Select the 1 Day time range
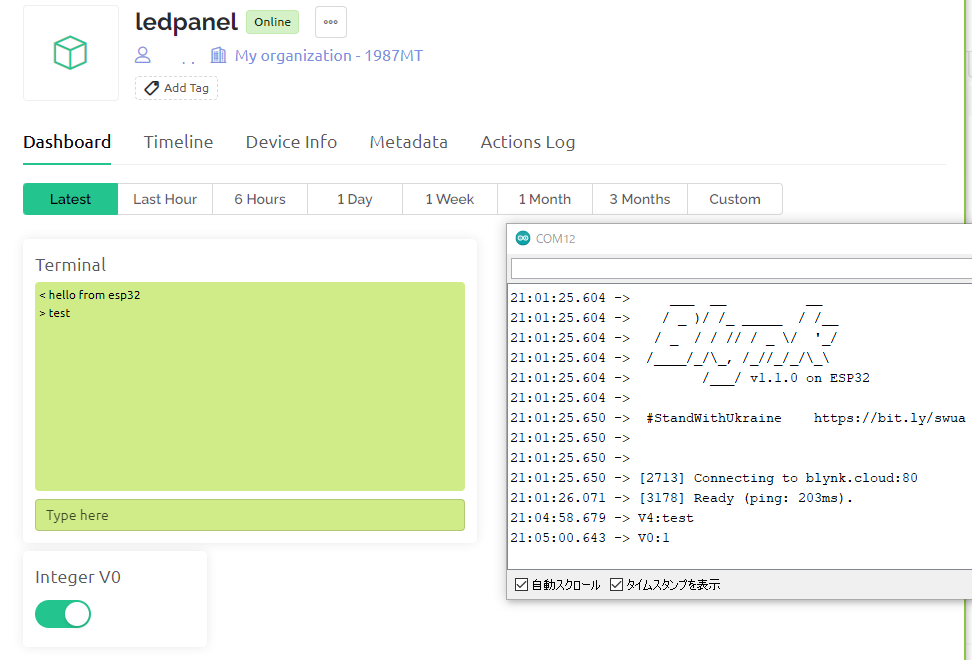 355,199
